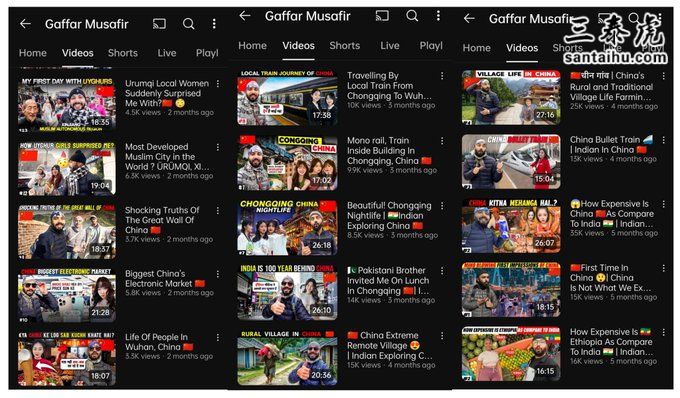Screen dimensions: 680x398
Task: Open the Shocking Truths Of The Great Wall title
Action: point(162,220)
